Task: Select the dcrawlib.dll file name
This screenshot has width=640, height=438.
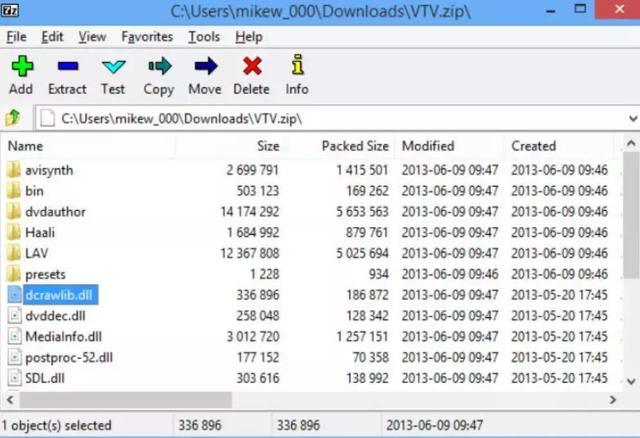Action: pos(59,295)
